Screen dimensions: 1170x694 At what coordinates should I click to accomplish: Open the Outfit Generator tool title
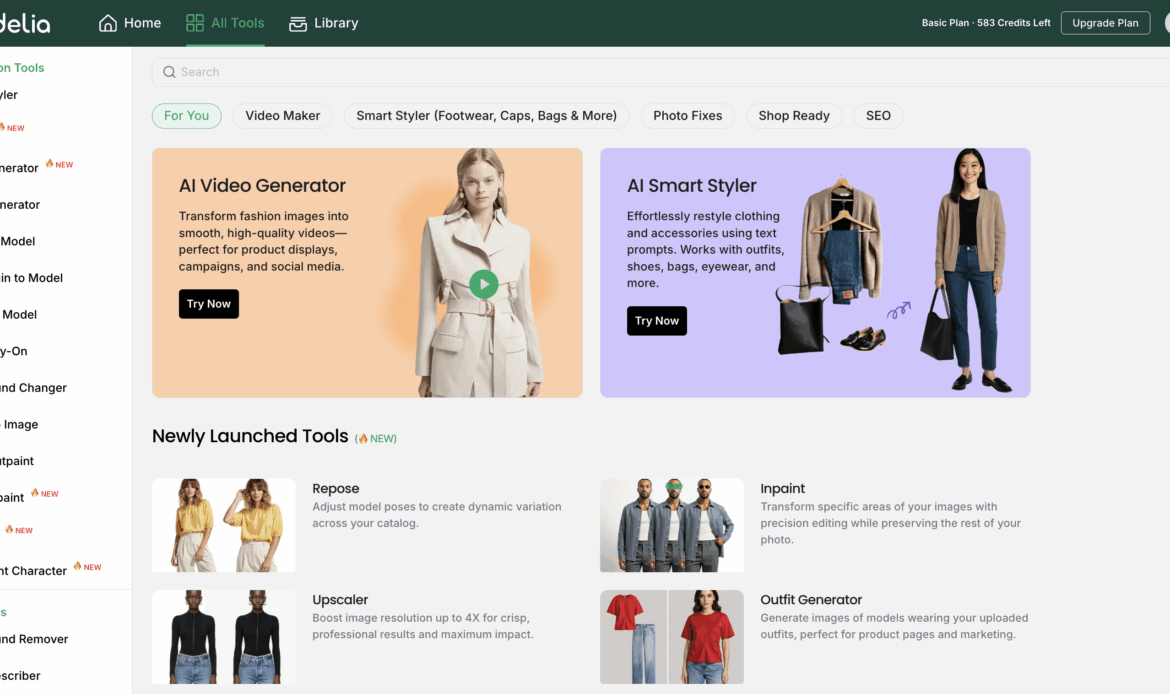[811, 600]
